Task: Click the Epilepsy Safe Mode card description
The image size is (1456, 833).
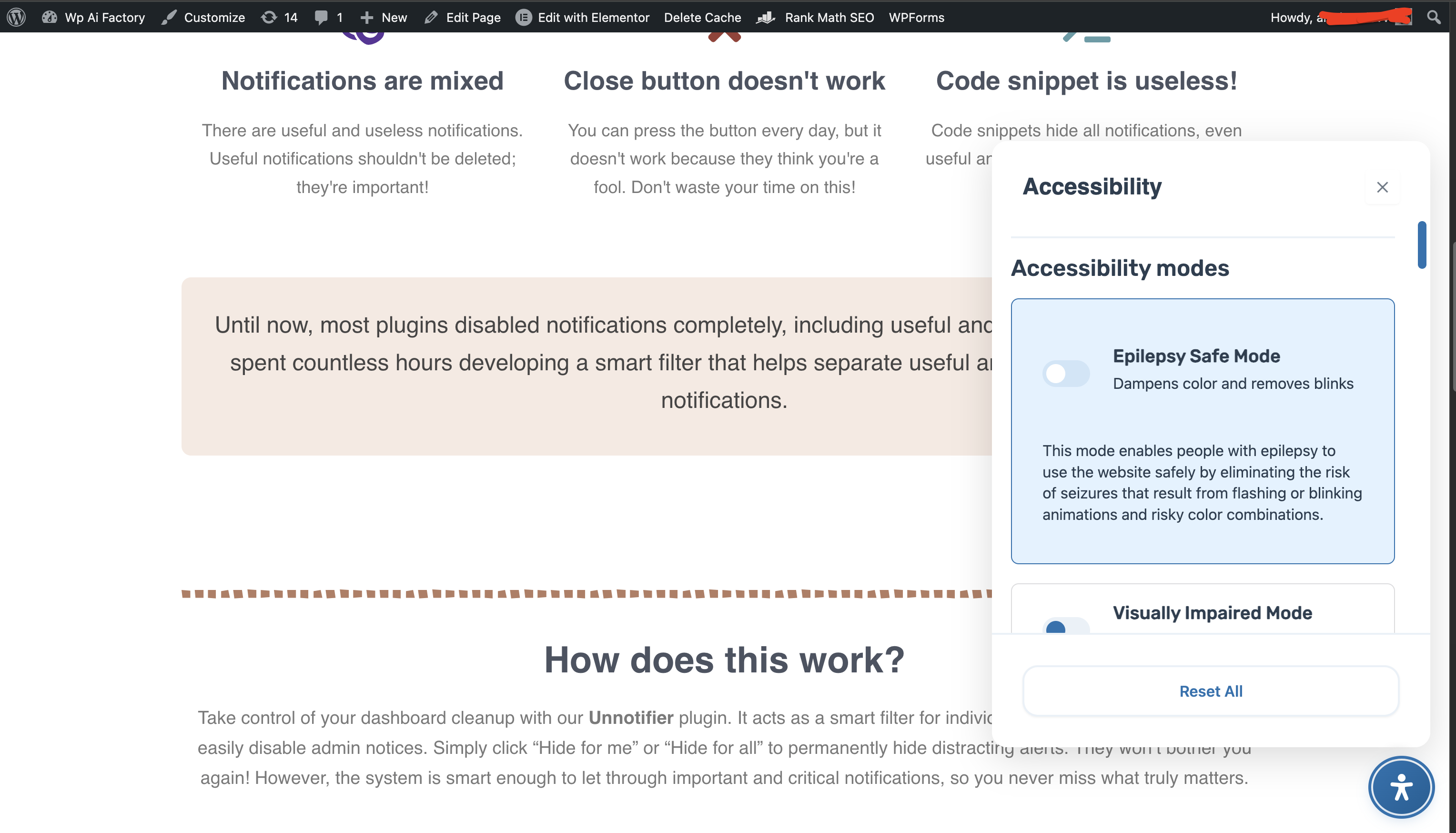Action: 1202,482
